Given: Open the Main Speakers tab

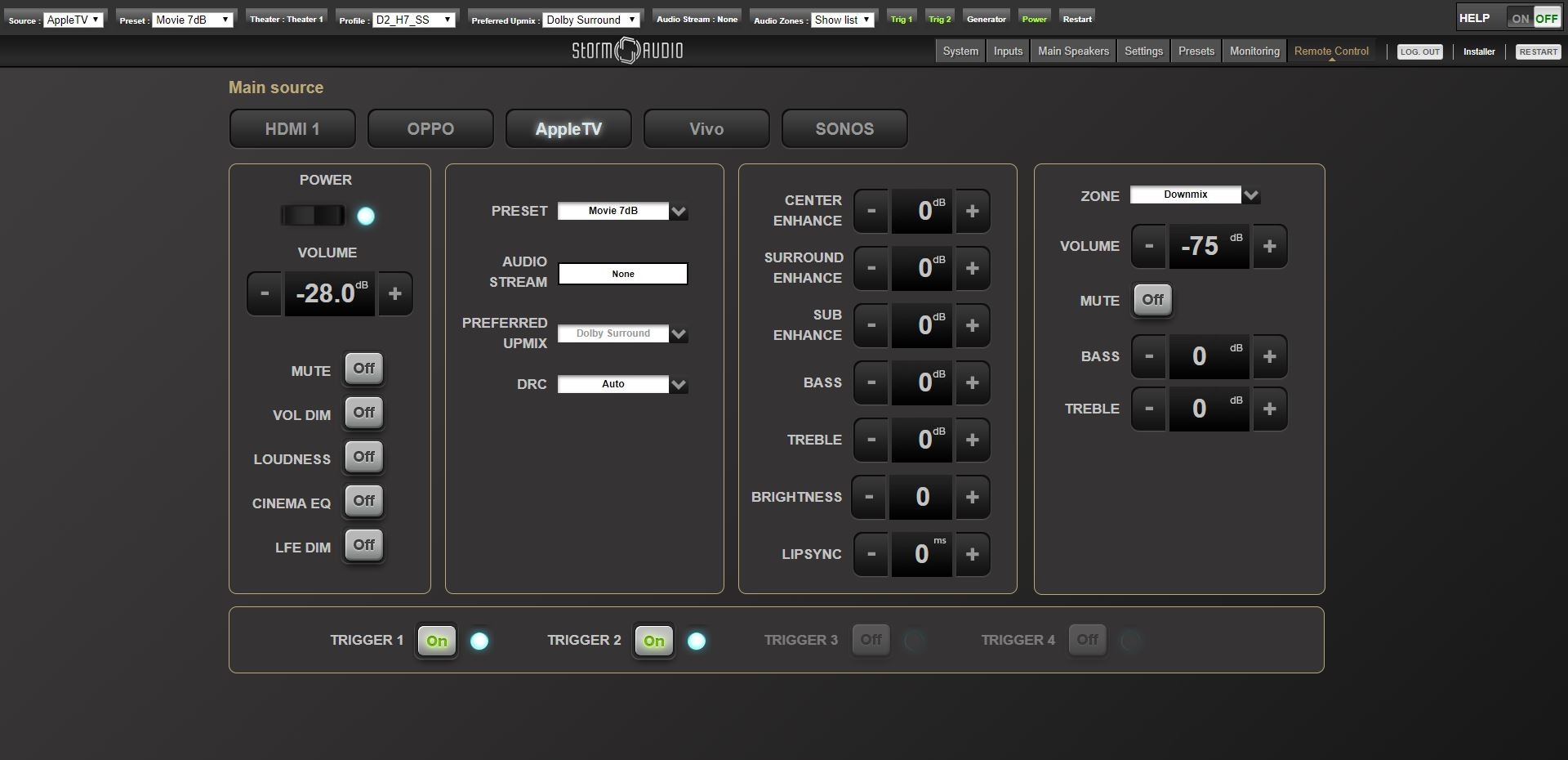Looking at the screenshot, I should [1073, 51].
